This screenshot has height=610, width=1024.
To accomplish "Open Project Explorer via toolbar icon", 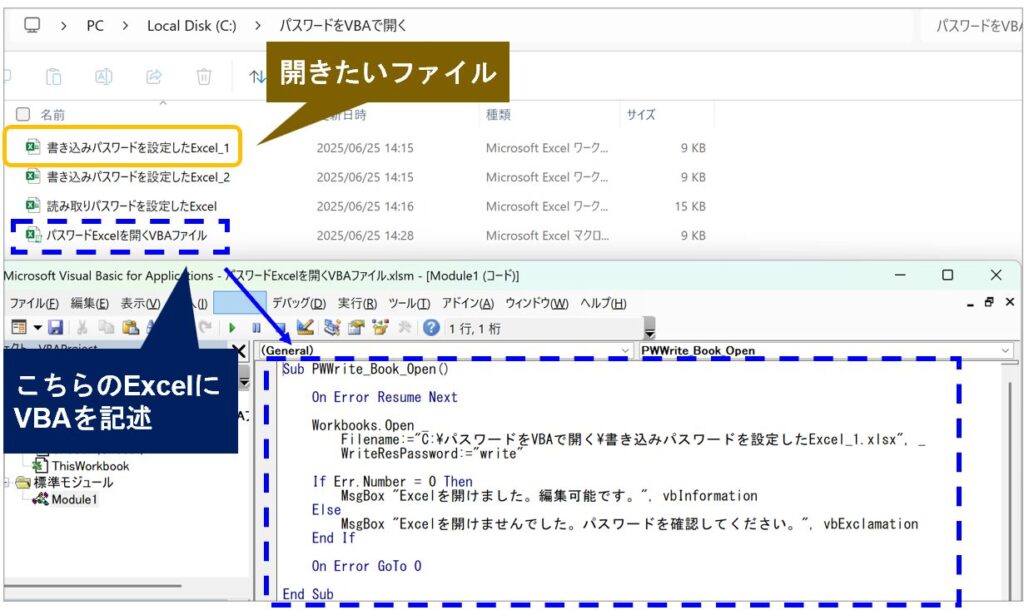I will 332,327.
